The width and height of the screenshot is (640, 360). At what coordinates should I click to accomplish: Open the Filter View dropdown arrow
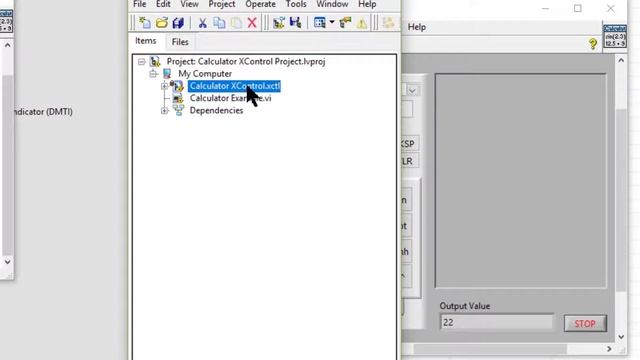[332, 22]
